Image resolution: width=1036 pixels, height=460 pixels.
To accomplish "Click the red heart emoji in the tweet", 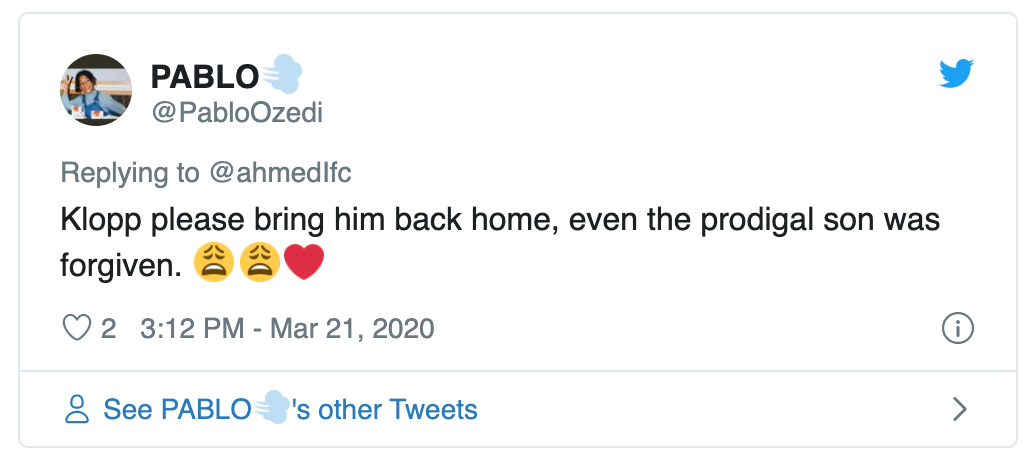I will pos(306,265).
